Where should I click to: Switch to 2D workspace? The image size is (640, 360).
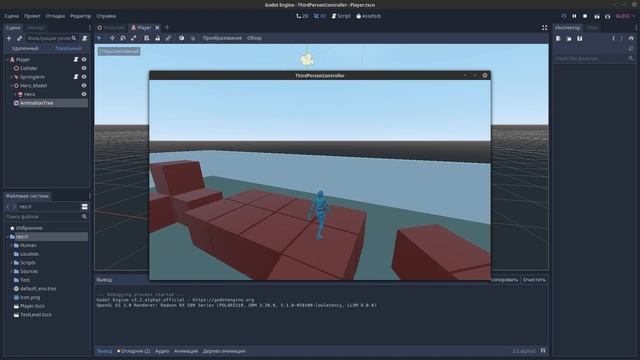302,16
